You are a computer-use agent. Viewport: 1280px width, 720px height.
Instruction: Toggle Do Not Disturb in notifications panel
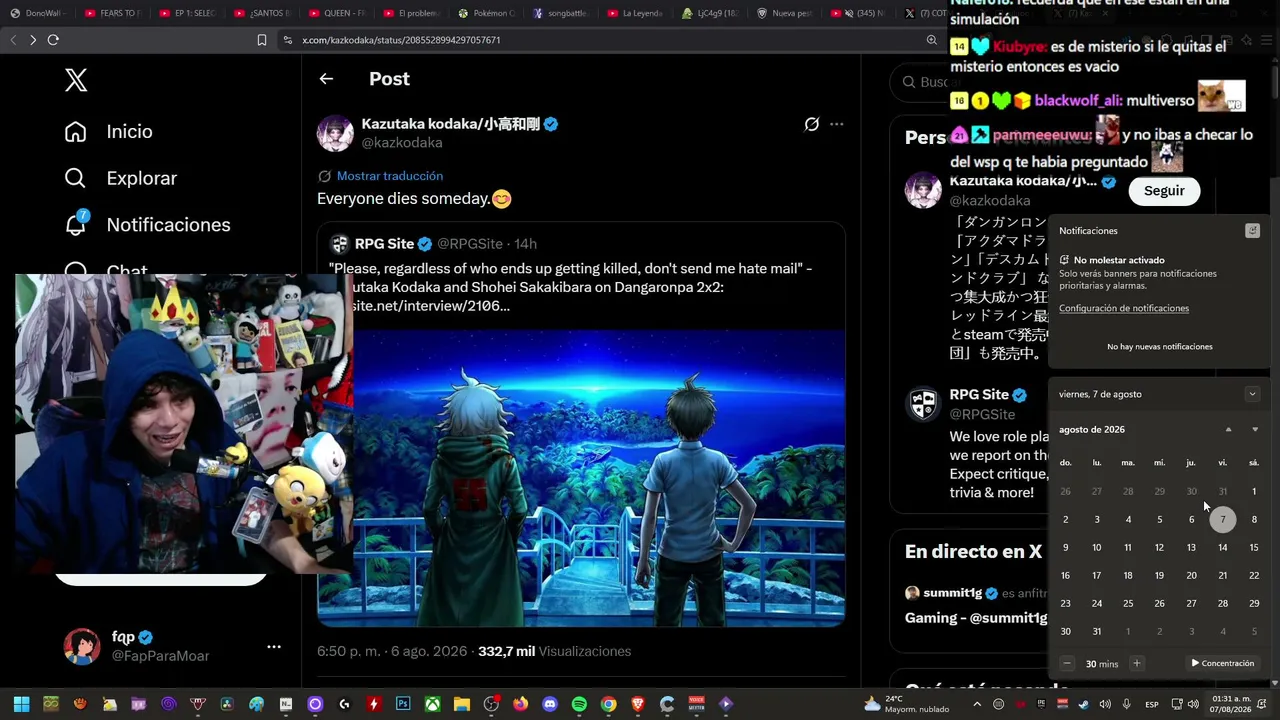coord(1252,231)
